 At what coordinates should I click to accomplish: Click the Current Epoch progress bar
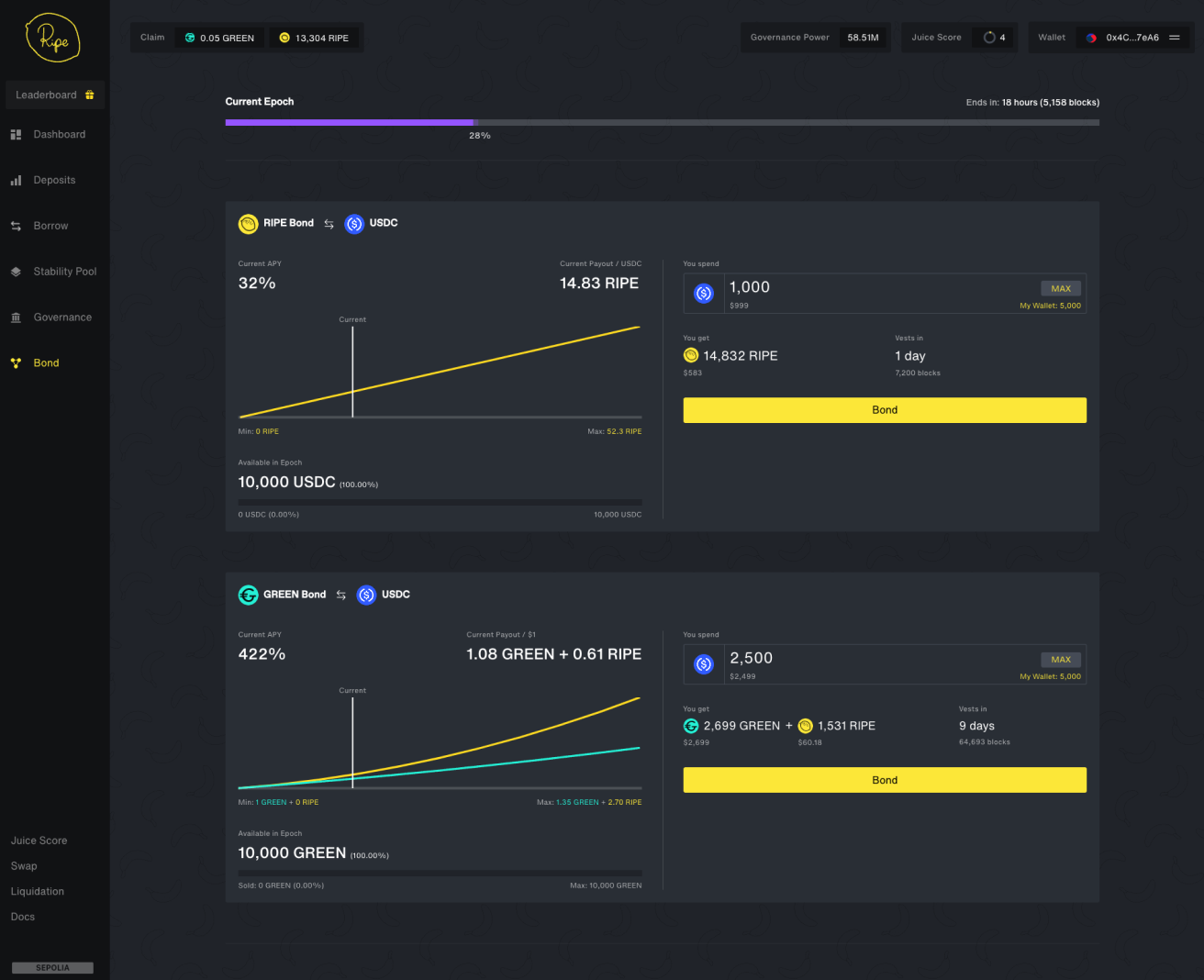pyautogui.click(x=663, y=122)
